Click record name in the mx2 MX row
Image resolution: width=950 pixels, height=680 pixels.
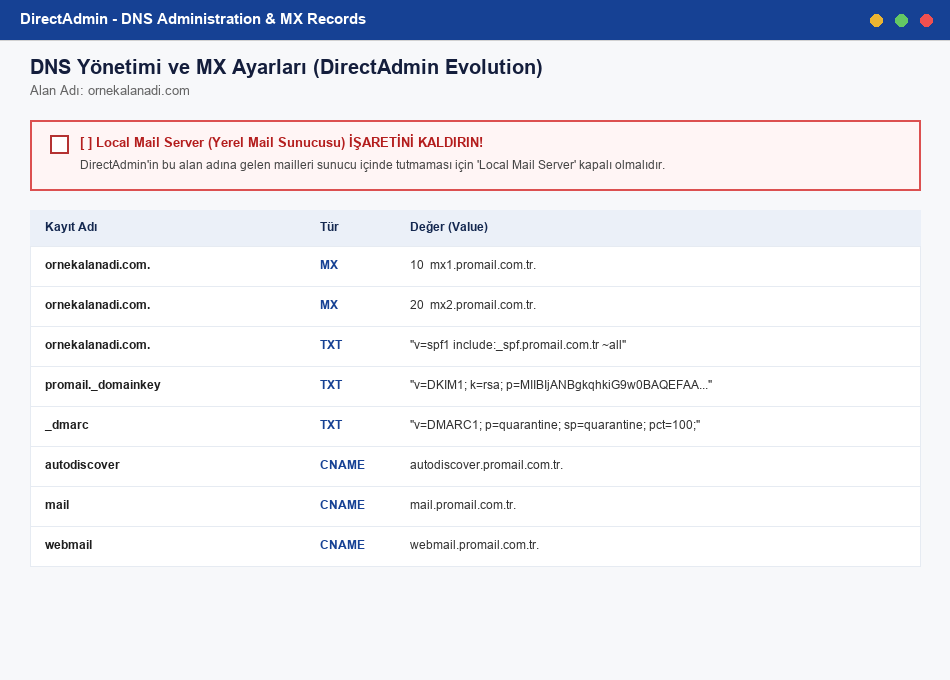click(x=98, y=305)
